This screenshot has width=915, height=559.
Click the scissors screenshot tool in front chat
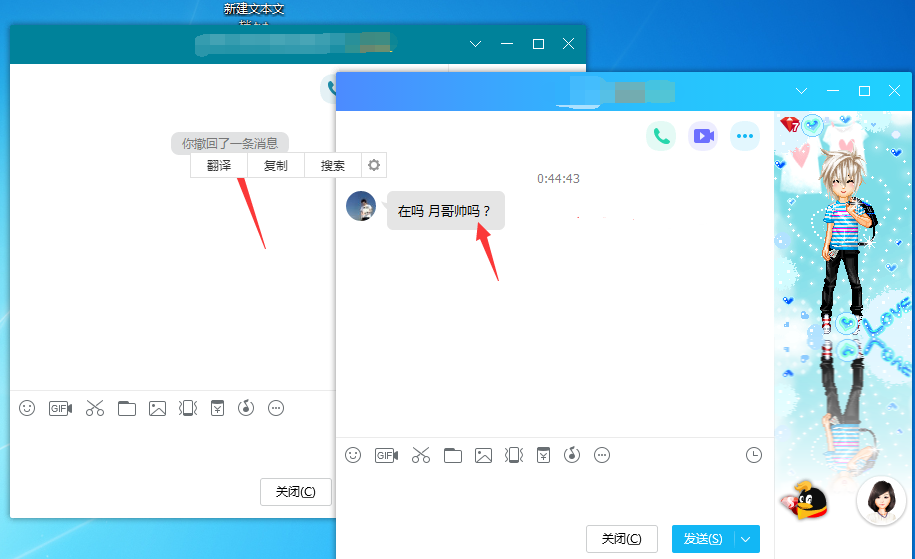pos(421,455)
